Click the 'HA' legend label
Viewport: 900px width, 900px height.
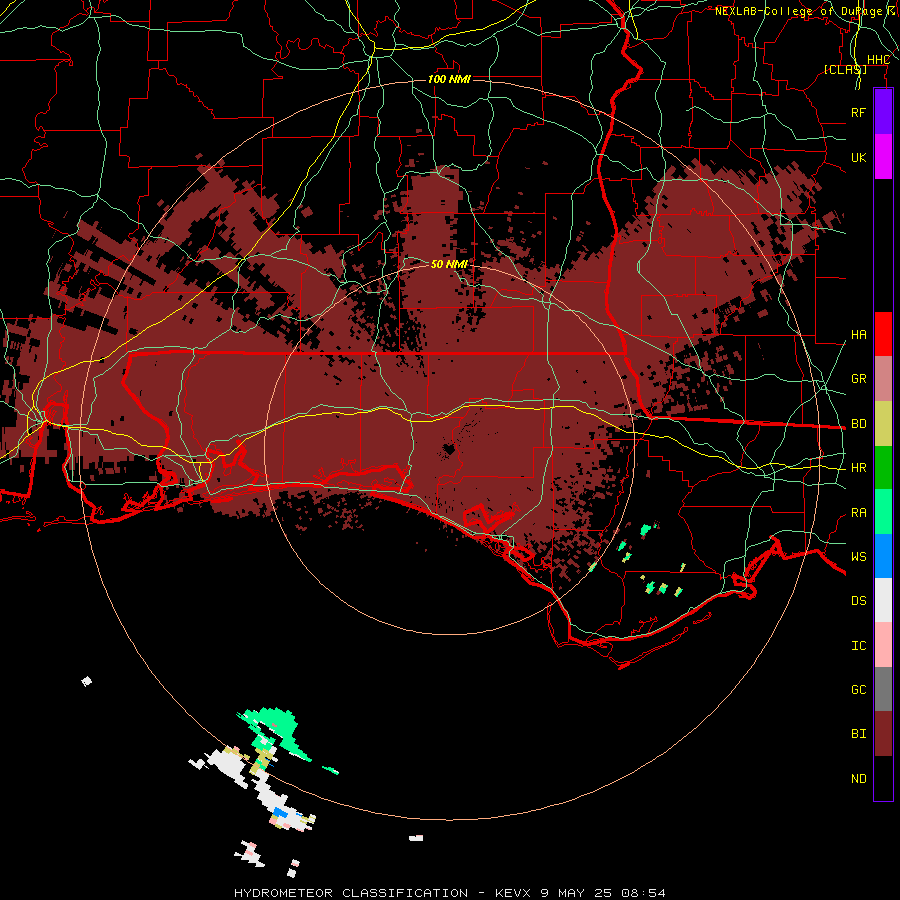858,334
